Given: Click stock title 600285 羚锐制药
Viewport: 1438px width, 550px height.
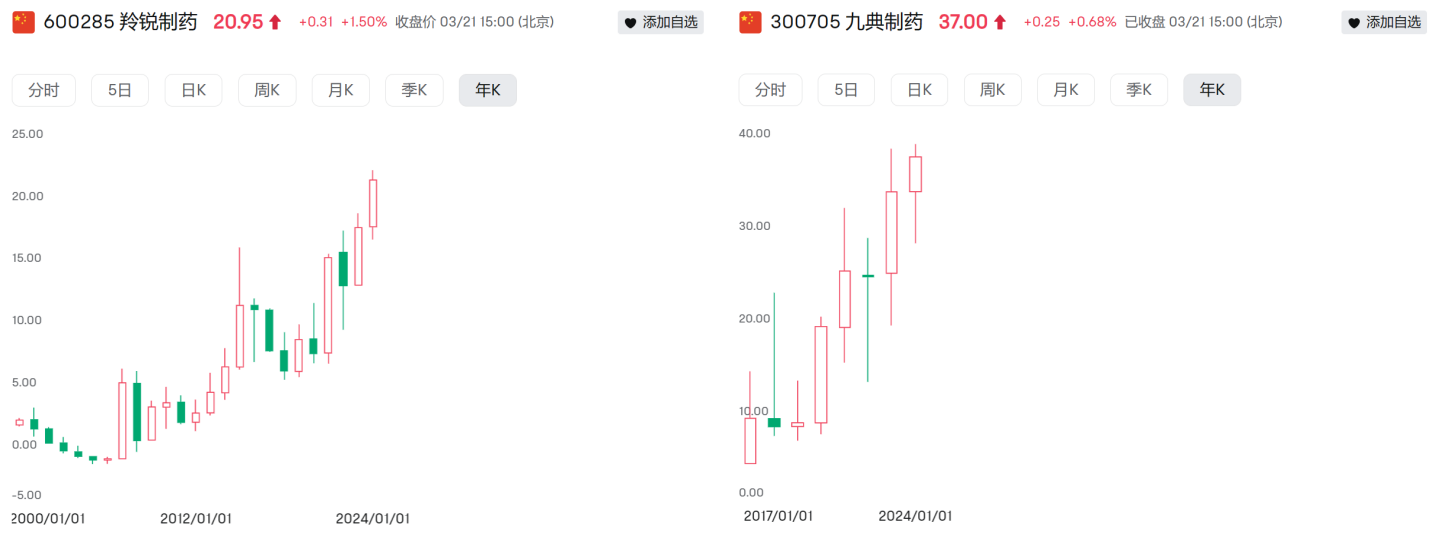Looking at the screenshot, I should point(120,22).
